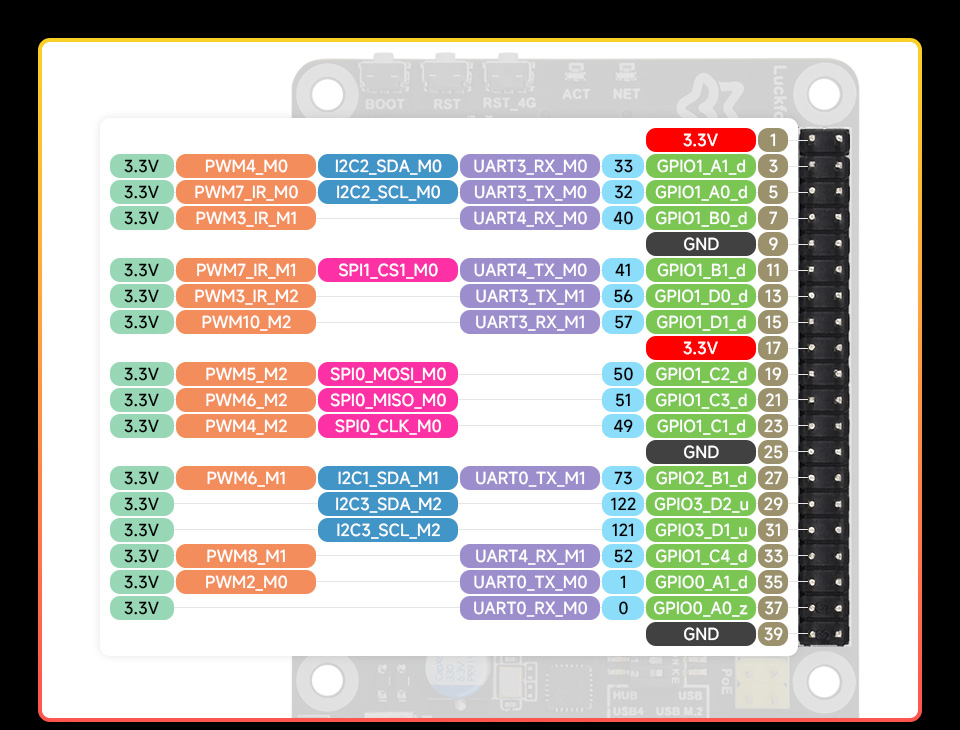Select the PoE label on the board
Image resolution: width=960 pixels, height=730 pixels.
725,681
